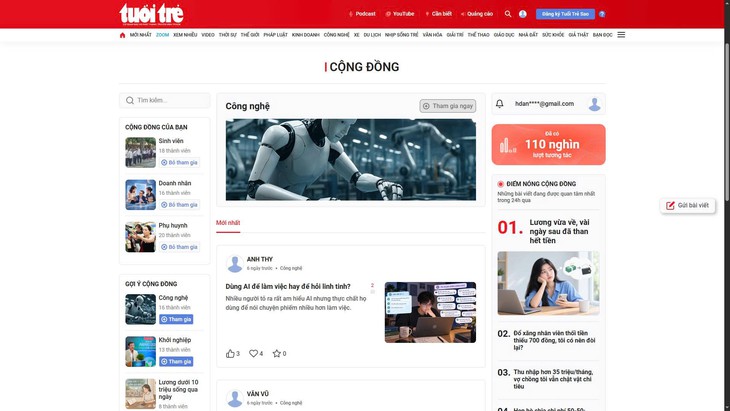
Task: Select the Mới nhất tab
Action: 228,223
